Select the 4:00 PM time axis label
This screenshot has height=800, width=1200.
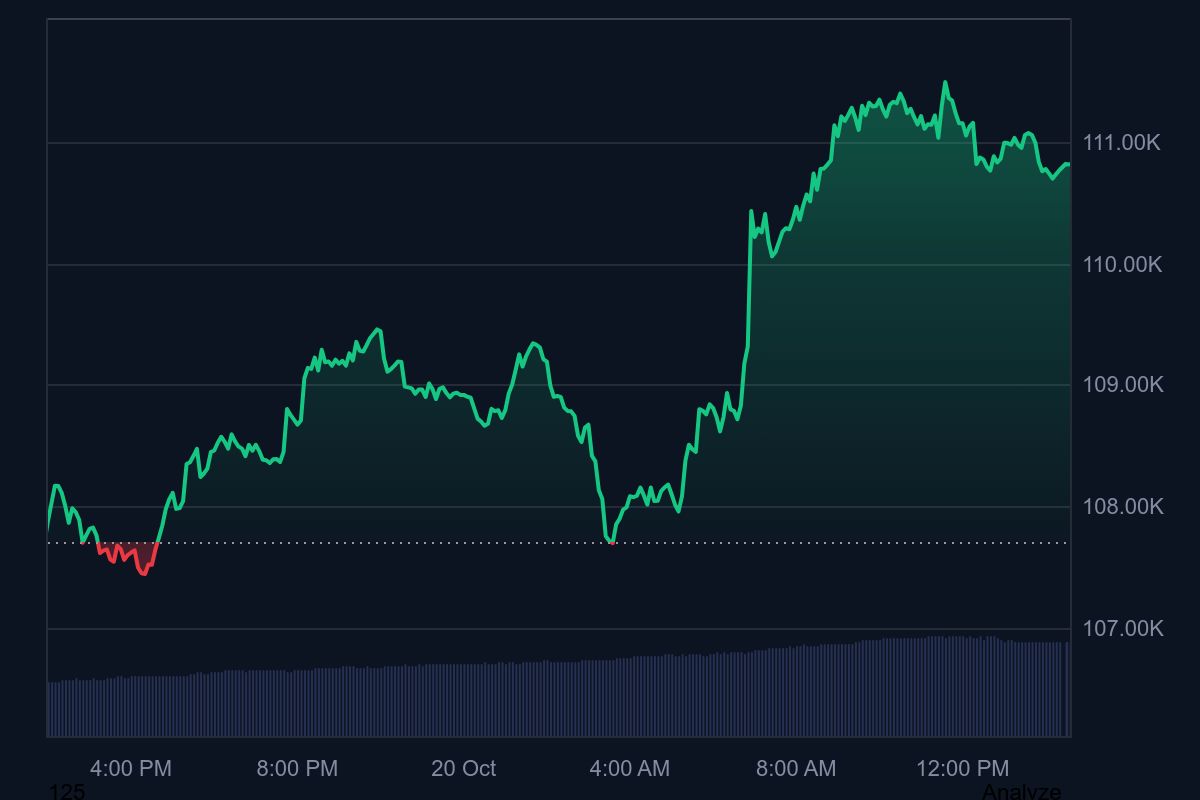coord(131,769)
